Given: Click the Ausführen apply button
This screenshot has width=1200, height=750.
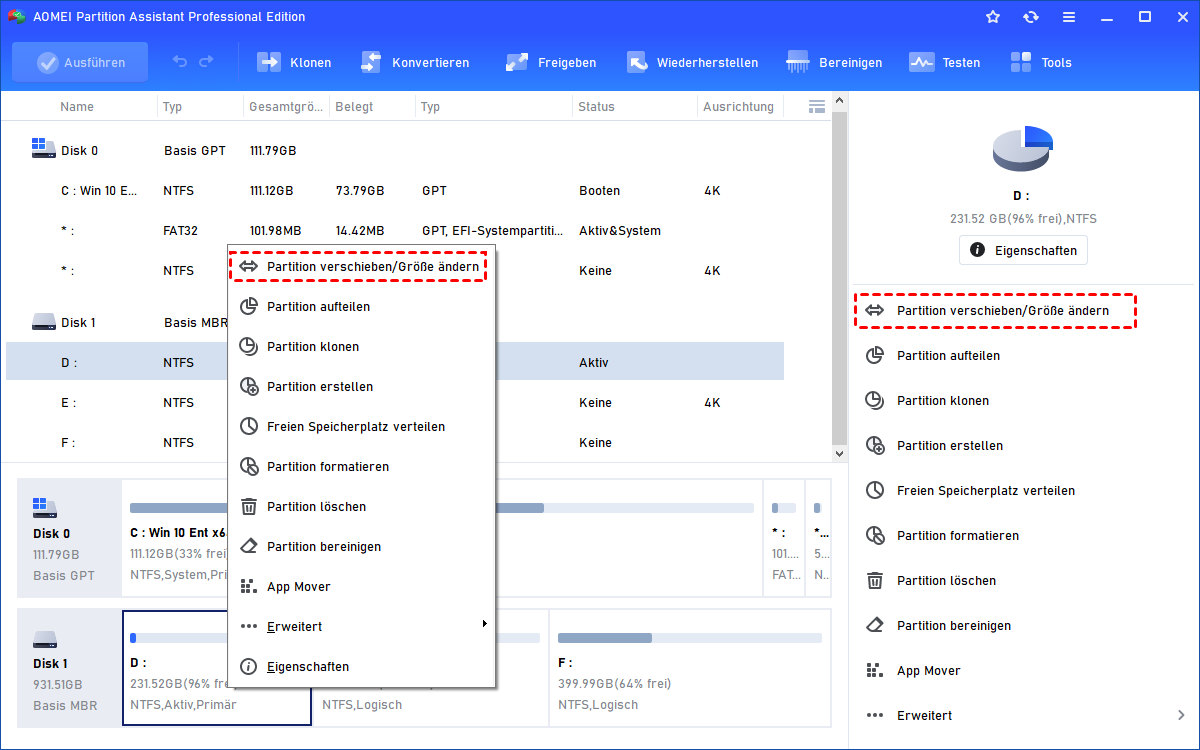Looking at the screenshot, I should coord(80,62).
